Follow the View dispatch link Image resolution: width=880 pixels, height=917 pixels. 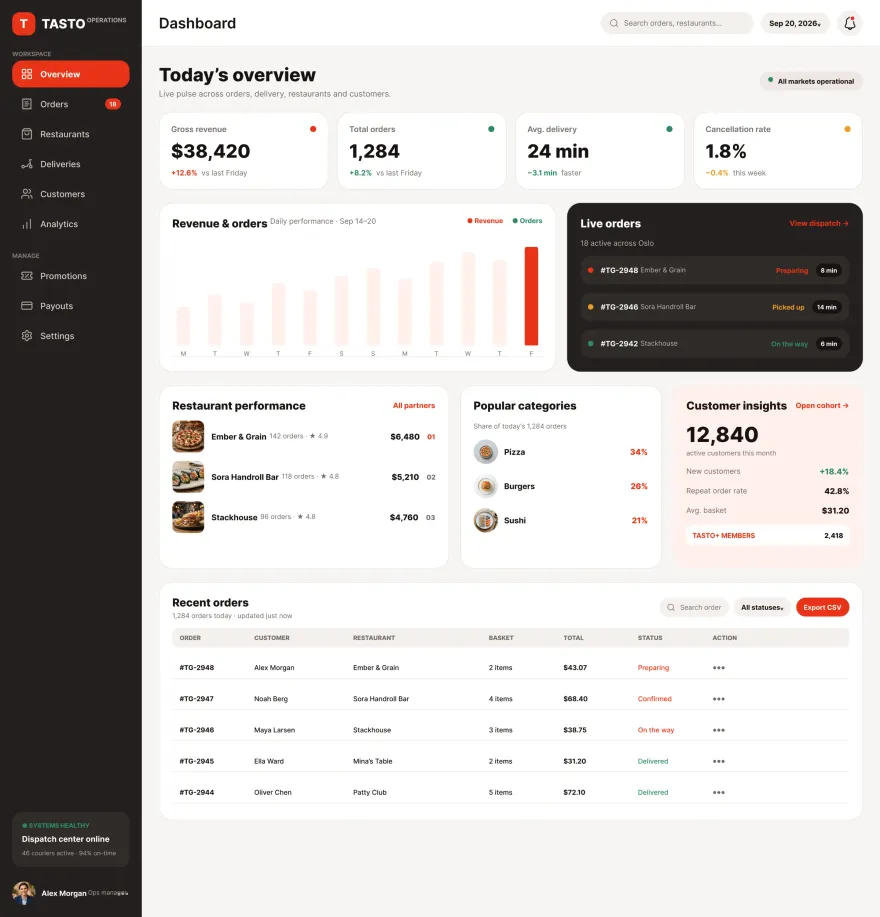[x=819, y=223]
